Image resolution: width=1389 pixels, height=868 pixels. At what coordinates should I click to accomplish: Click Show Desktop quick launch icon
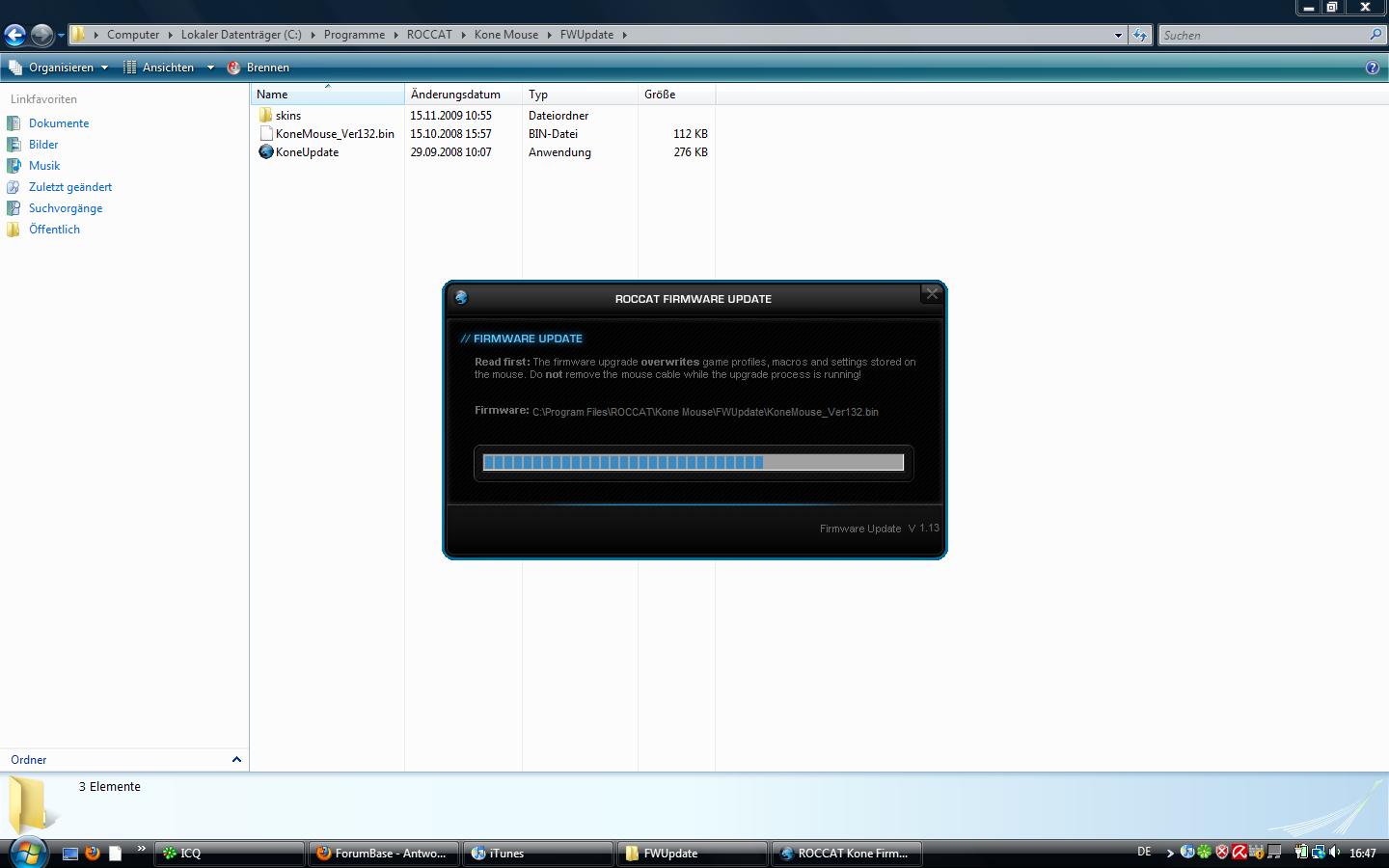pos(70,853)
